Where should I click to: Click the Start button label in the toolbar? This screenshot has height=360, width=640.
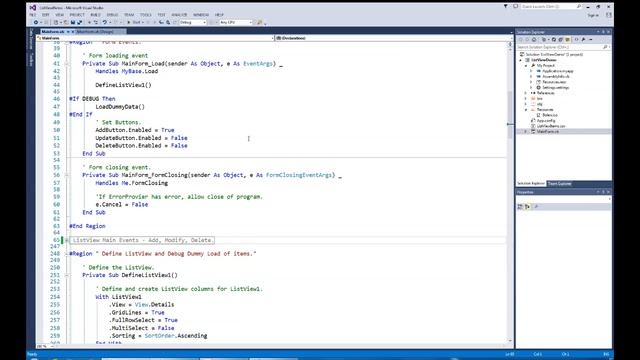point(136,22)
